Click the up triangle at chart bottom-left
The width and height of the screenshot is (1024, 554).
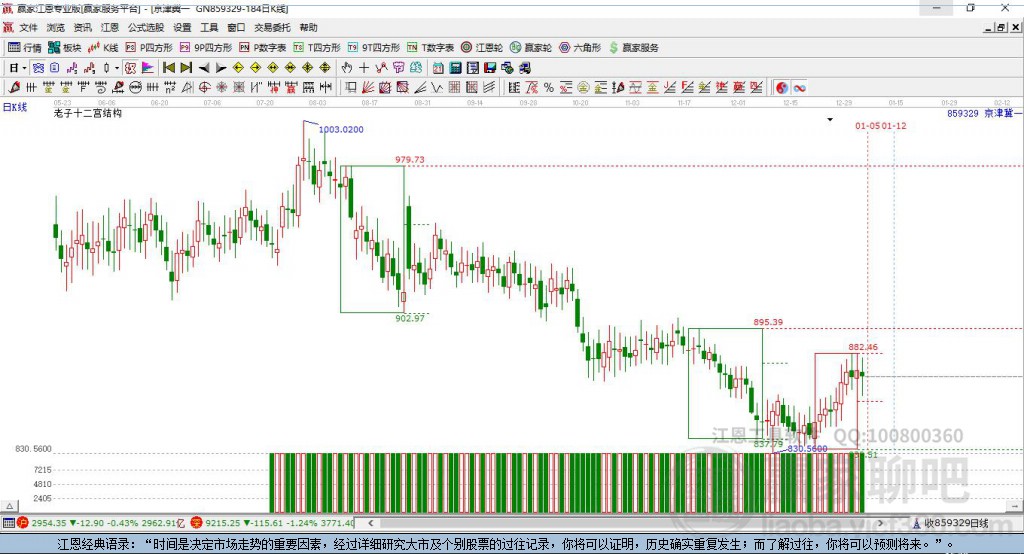[x=10, y=506]
